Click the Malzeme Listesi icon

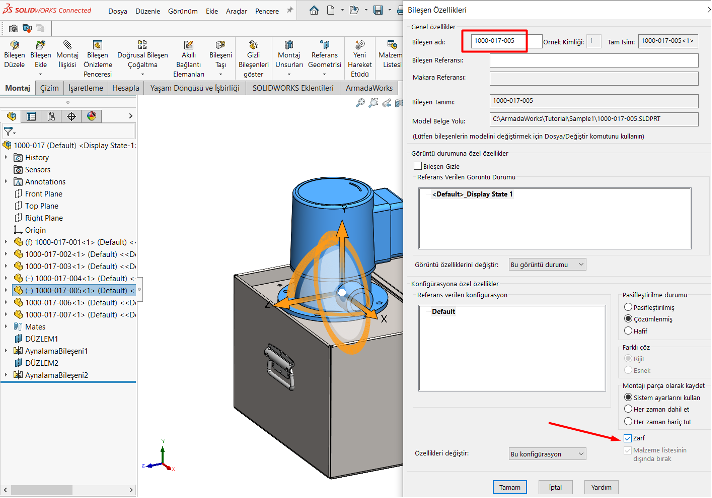391,45
